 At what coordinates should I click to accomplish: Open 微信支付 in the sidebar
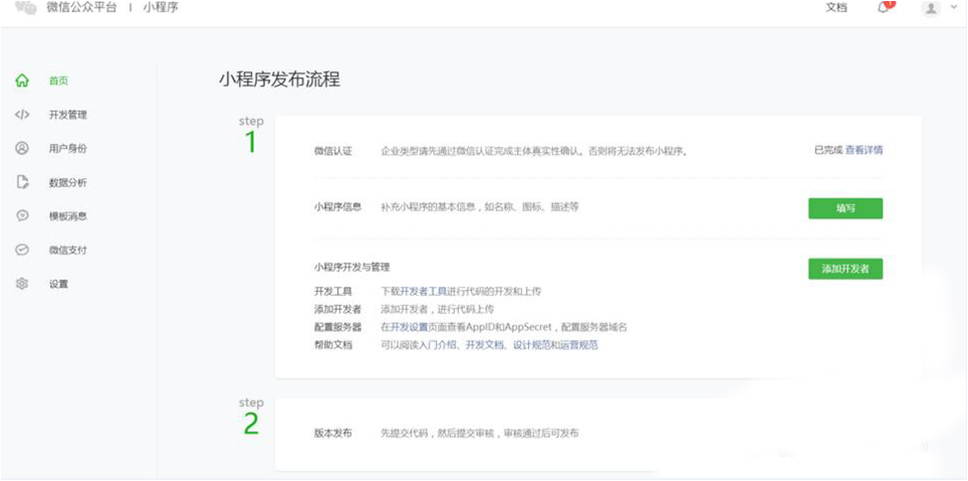point(68,250)
